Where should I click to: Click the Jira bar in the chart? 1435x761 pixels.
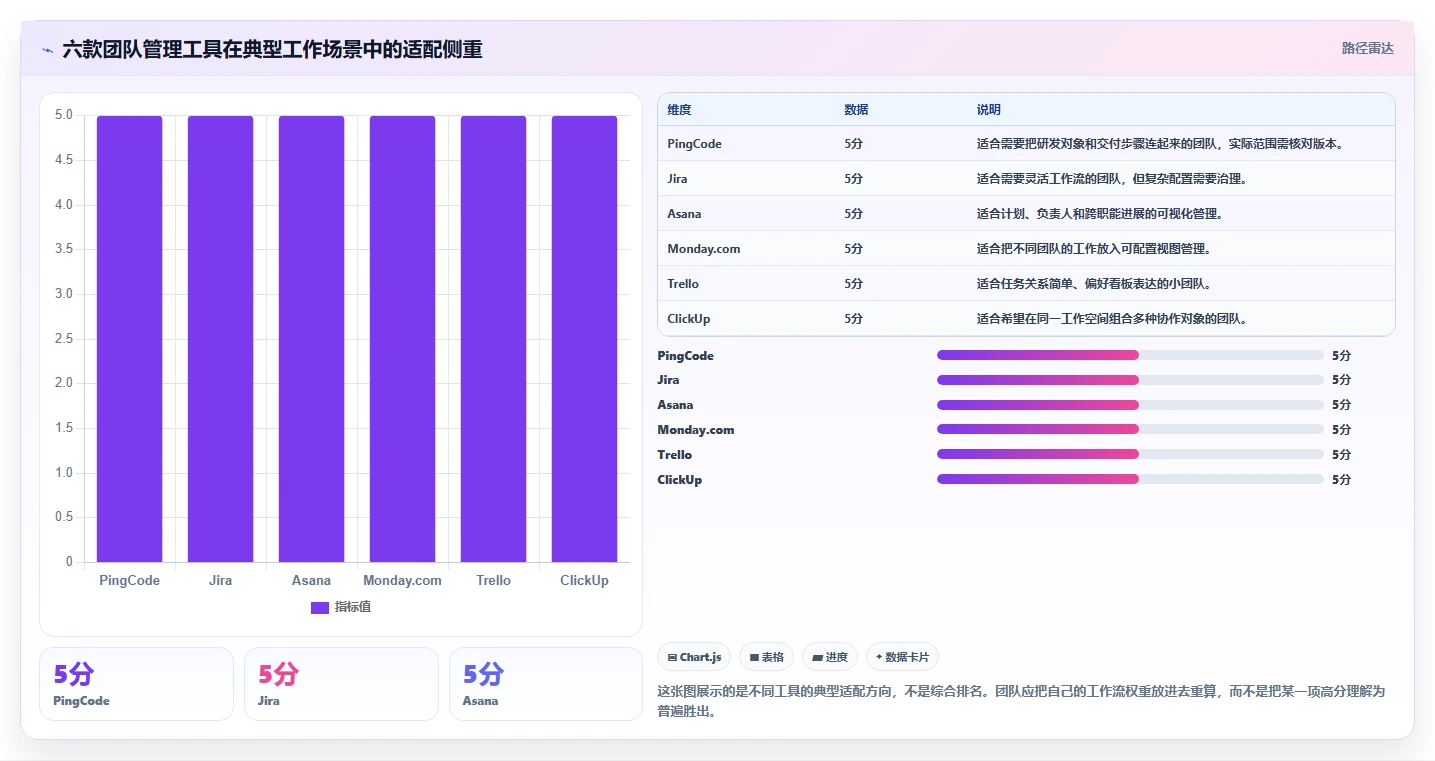[x=220, y=339]
